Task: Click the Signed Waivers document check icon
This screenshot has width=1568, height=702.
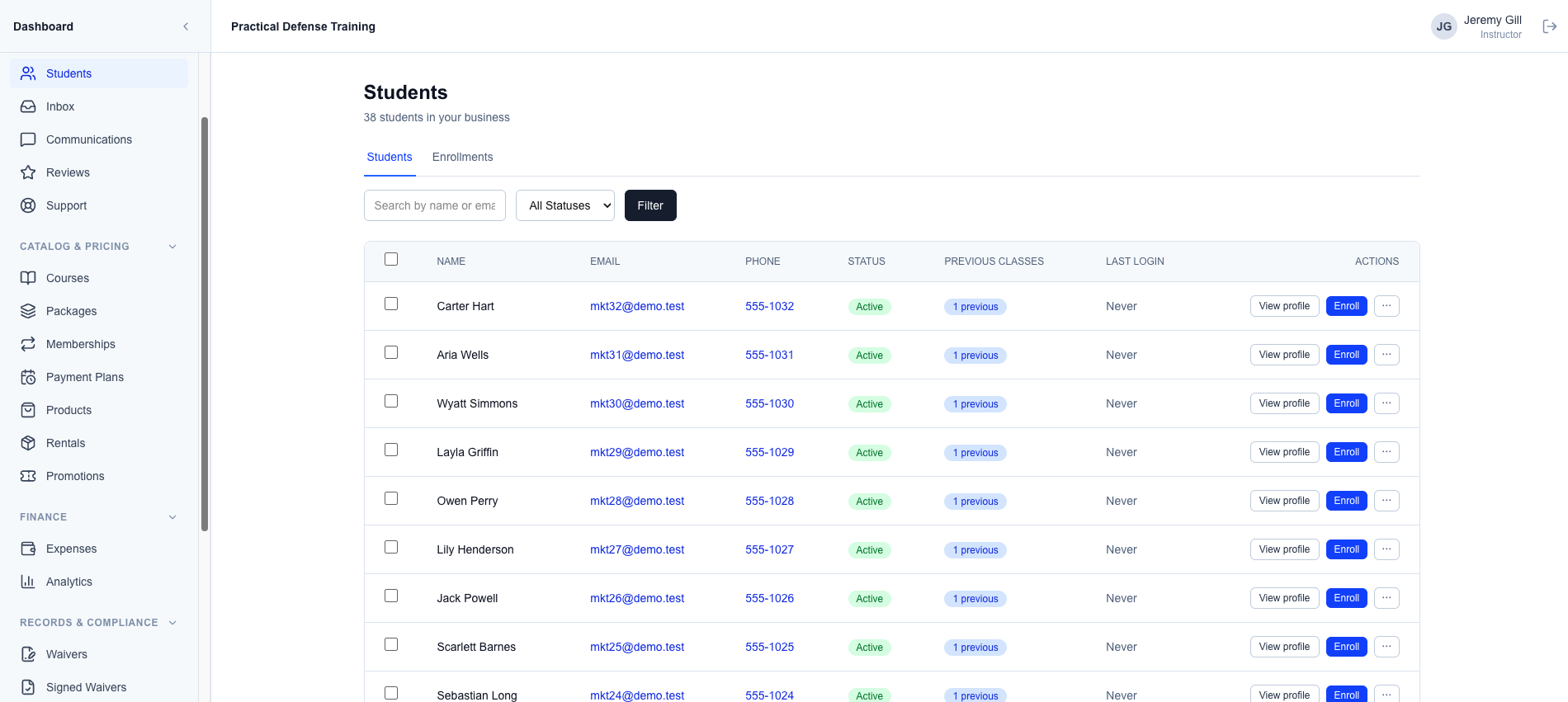Action: [28, 687]
